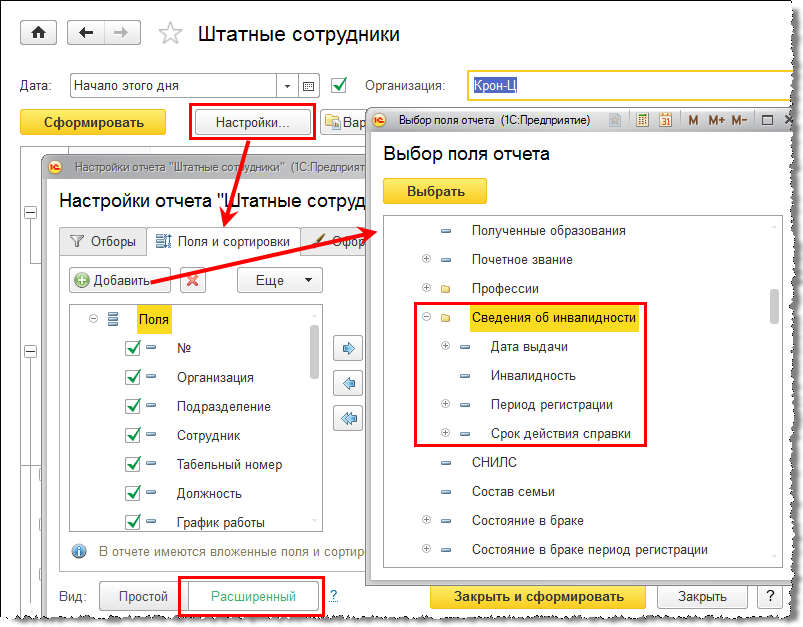Image resolution: width=803 pixels, height=627 pixels.
Task: Open calendar picker next to Дата field
Action: 308,86
